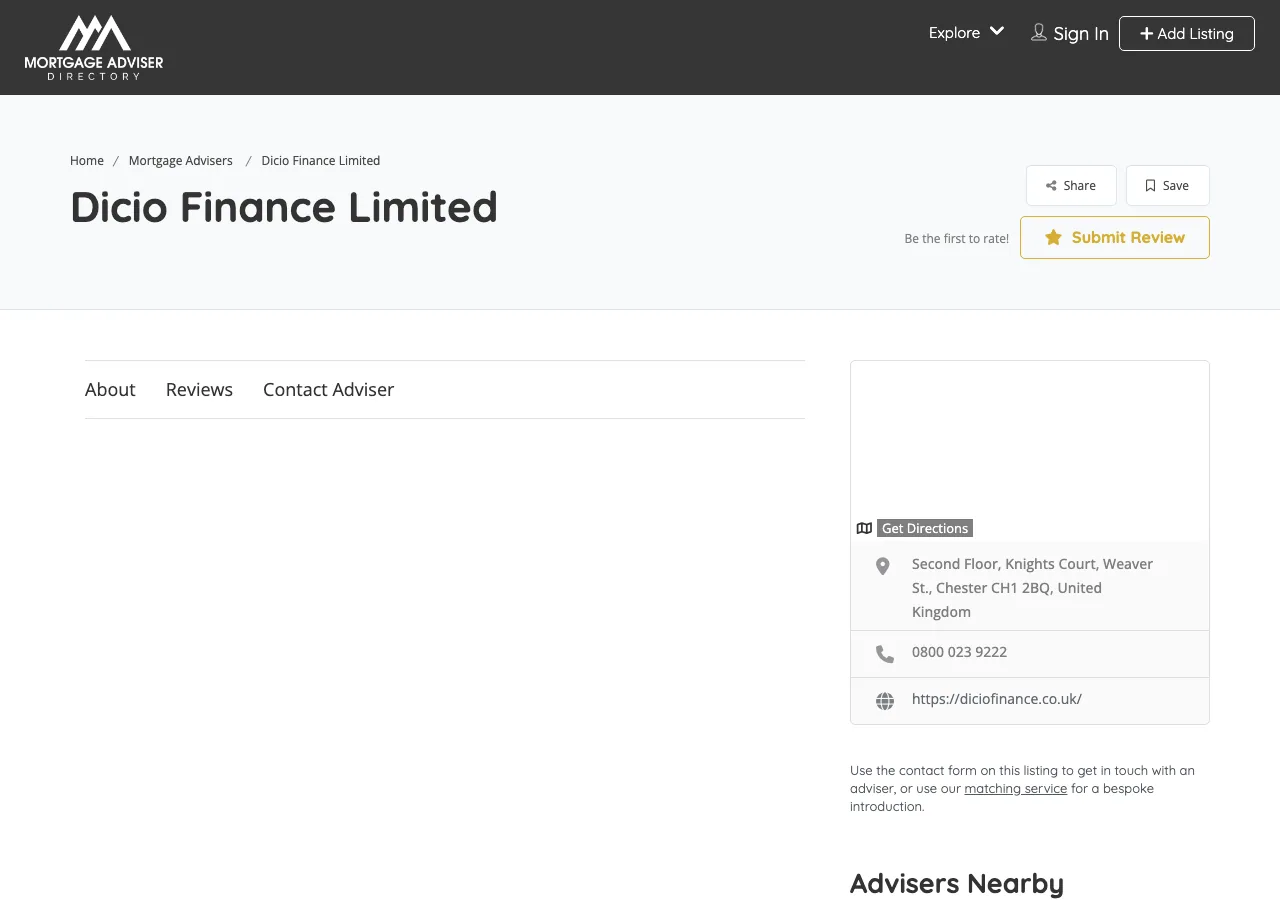
Task: Open the matching service link
Action: [x=1015, y=788]
